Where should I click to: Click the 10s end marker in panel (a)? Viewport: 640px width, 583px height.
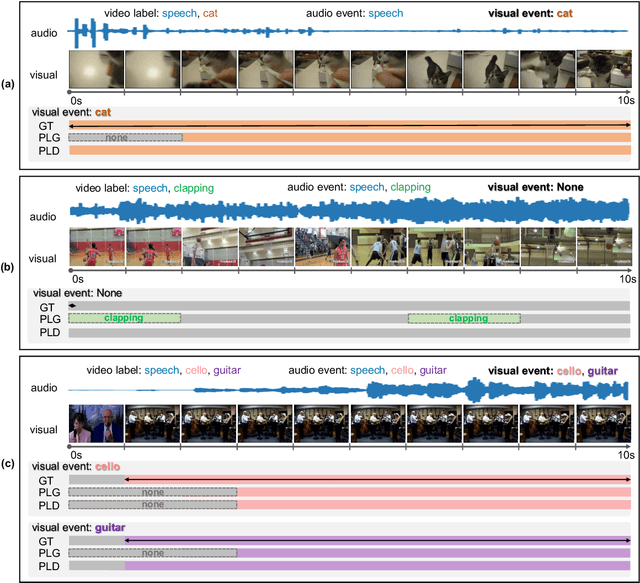pyautogui.click(x=621, y=102)
